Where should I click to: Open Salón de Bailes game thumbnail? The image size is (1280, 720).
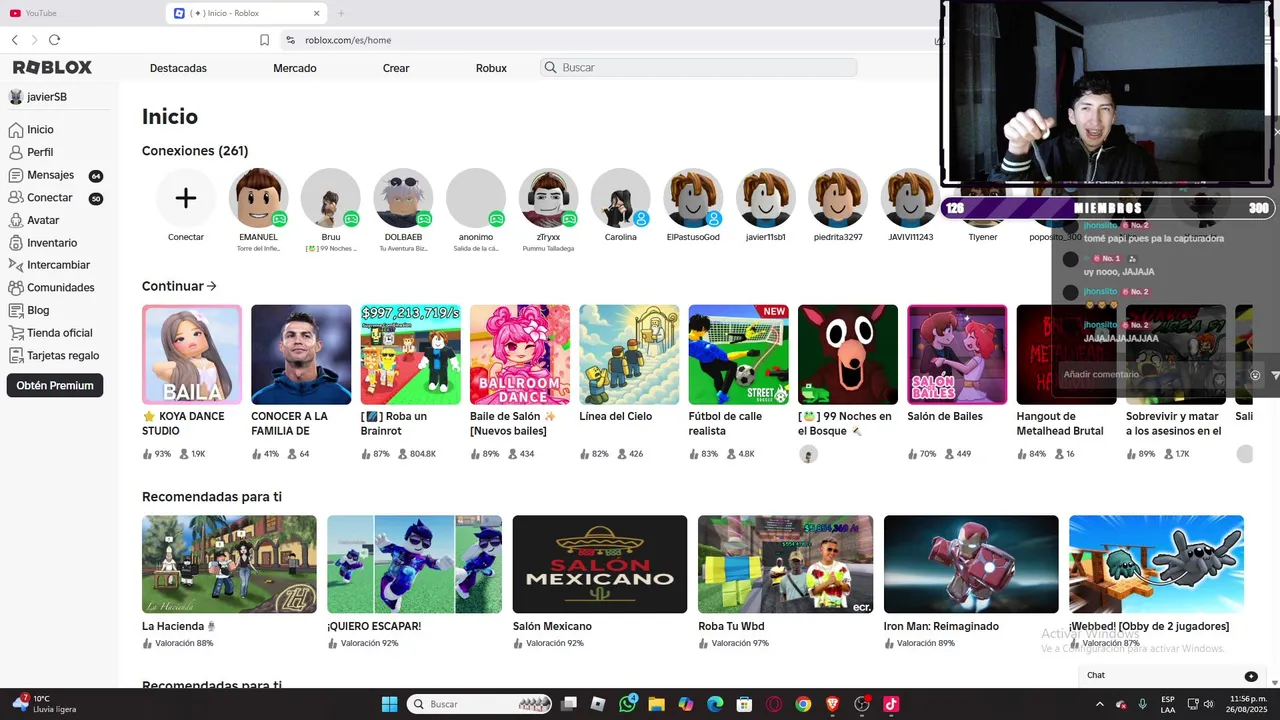(957, 354)
